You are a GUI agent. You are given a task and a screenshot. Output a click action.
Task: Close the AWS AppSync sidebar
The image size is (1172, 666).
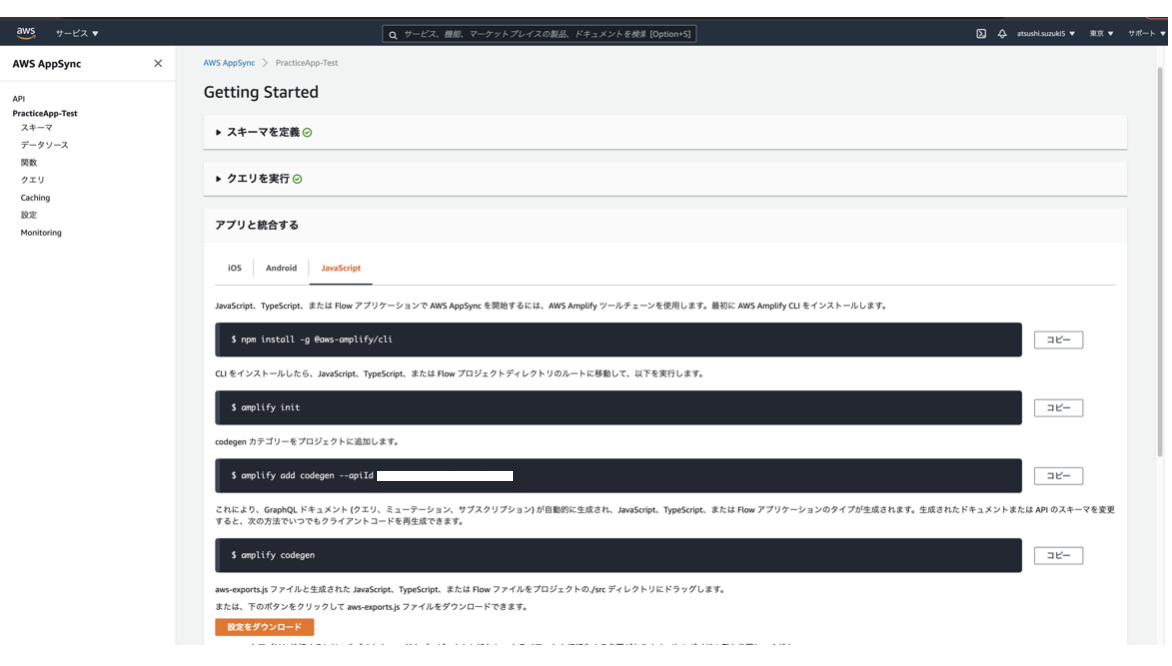pos(158,64)
